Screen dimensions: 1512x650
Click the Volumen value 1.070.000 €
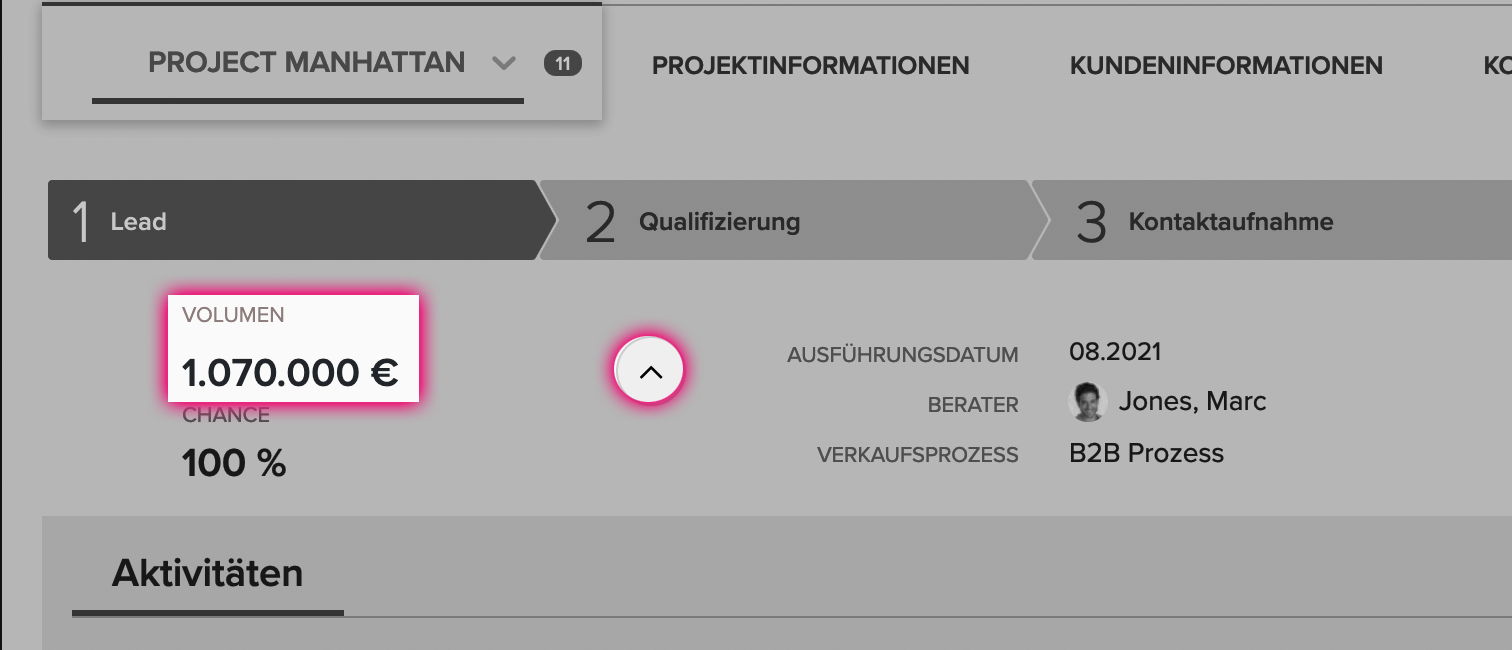290,373
